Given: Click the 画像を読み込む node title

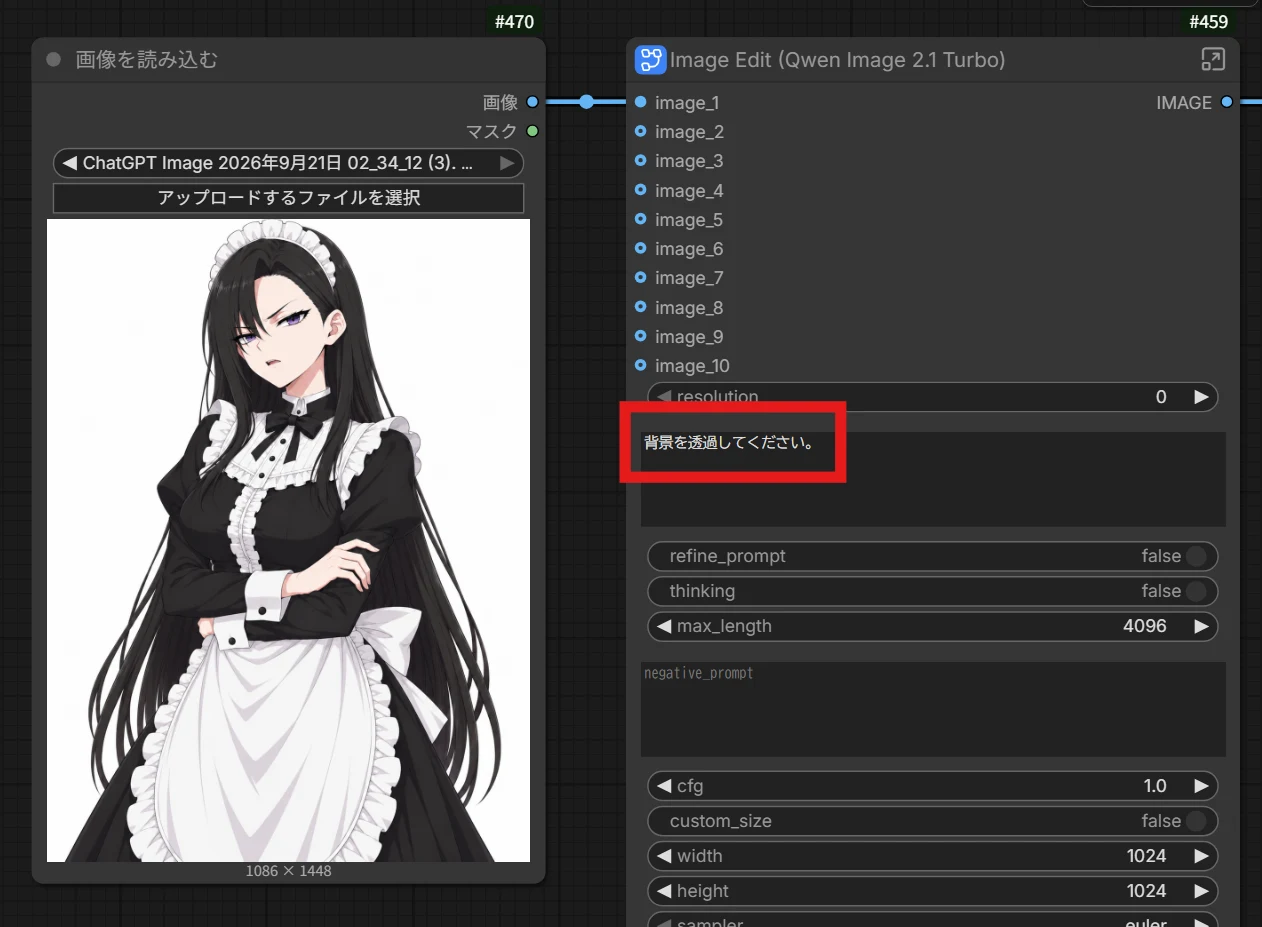Looking at the screenshot, I should click(147, 60).
